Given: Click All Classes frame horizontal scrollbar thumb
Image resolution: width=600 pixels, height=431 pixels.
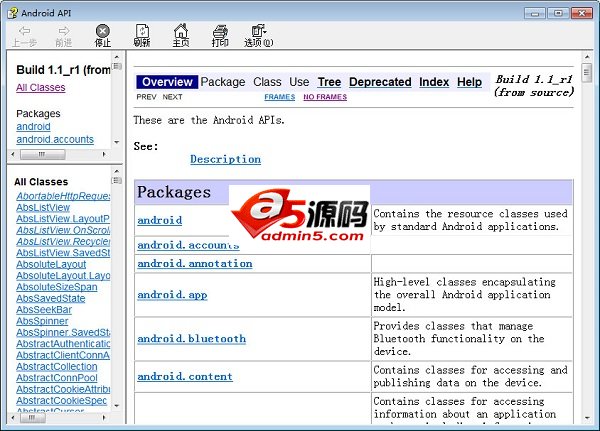Looking at the screenshot, I should 33,418.
